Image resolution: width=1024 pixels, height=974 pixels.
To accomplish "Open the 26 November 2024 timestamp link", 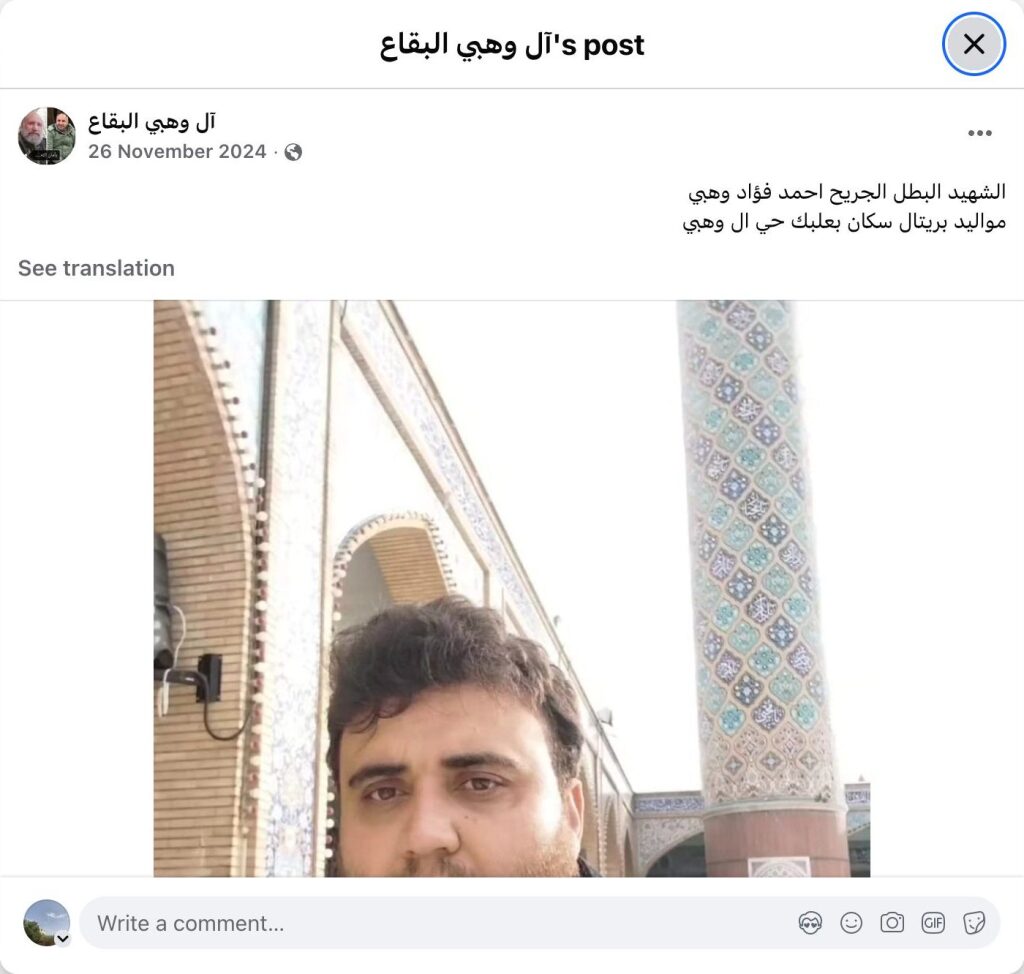I will pyautogui.click(x=177, y=152).
